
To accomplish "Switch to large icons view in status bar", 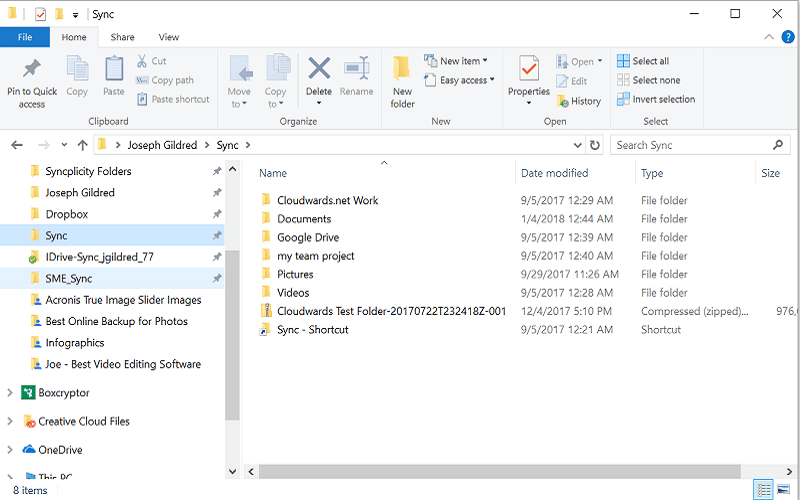I will click(784, 490).
